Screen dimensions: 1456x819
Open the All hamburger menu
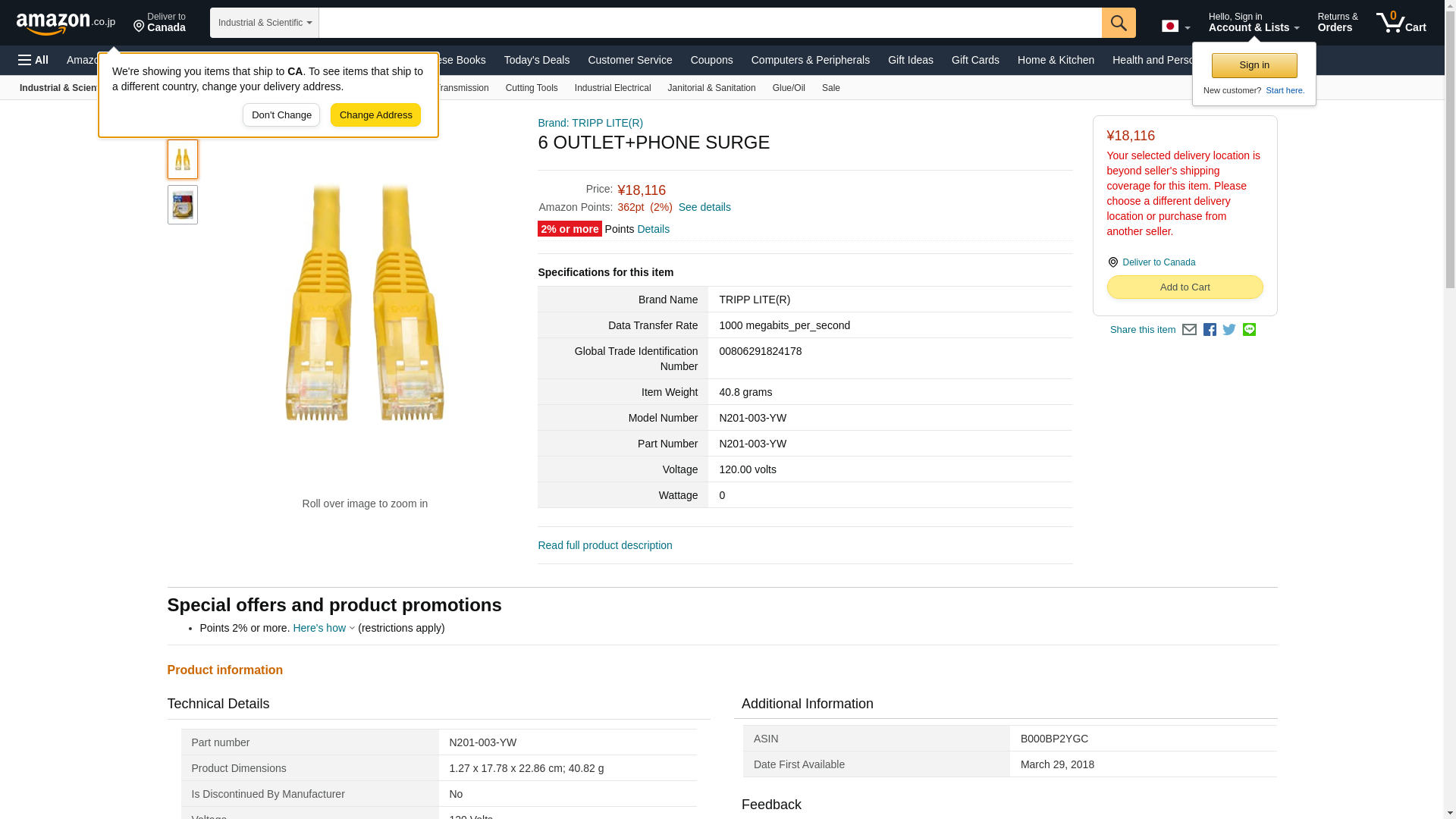pos(33,60)
